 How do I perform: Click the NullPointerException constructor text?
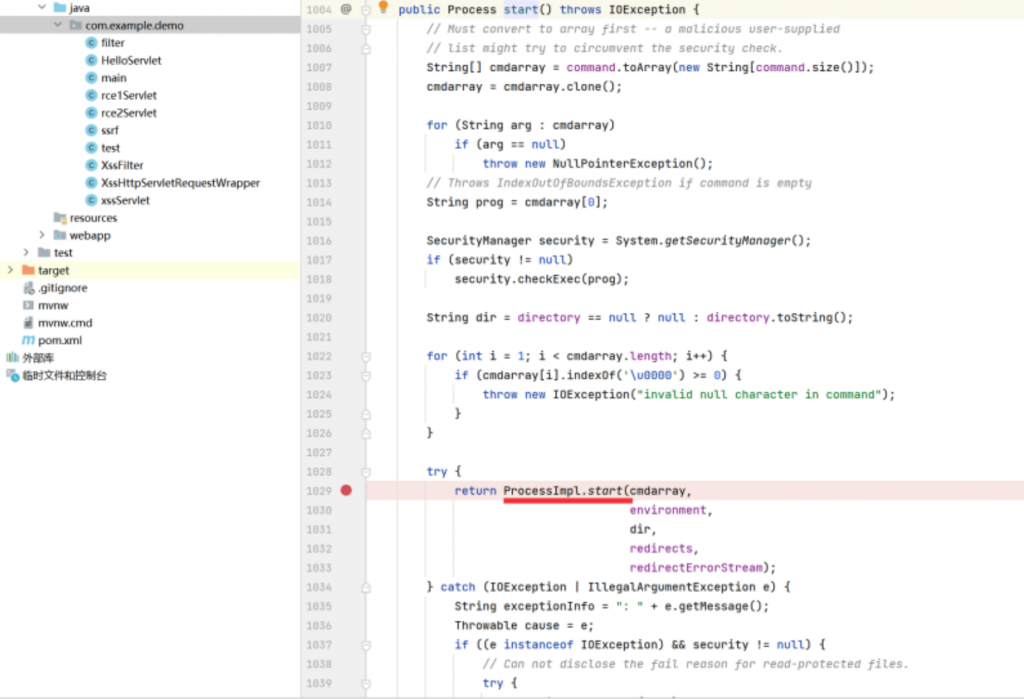point(623,163)
